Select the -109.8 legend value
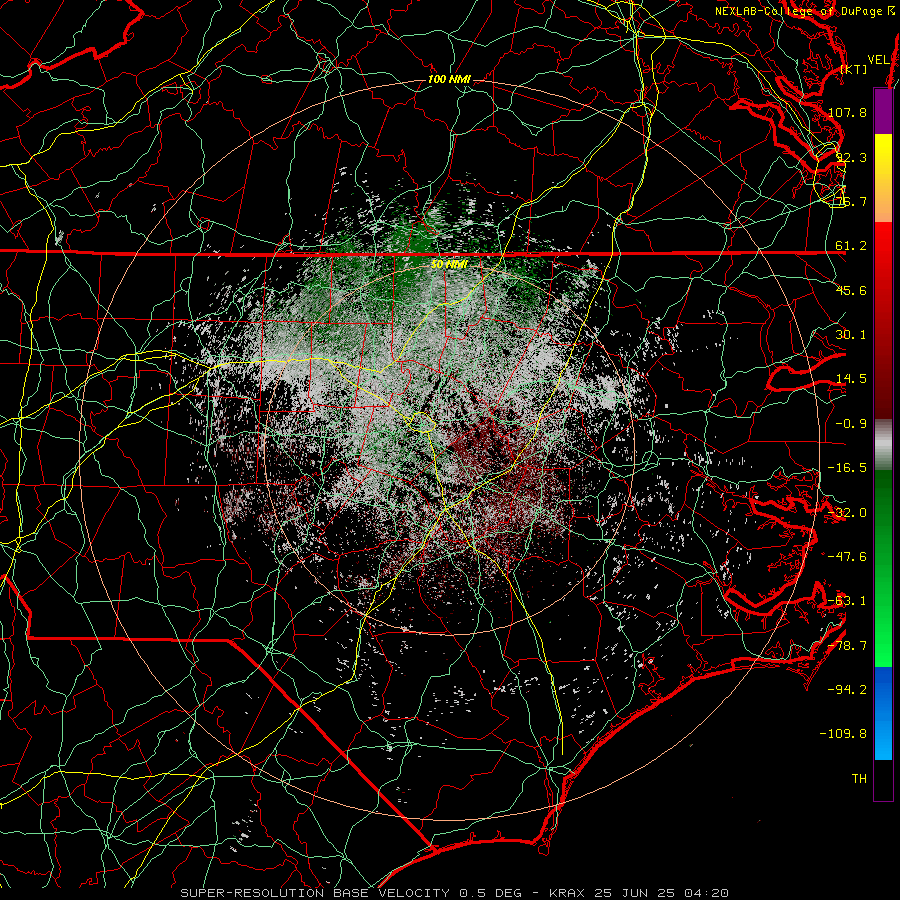Image resolution: width=900 pixels, height=900 pixels. (843, 734)
